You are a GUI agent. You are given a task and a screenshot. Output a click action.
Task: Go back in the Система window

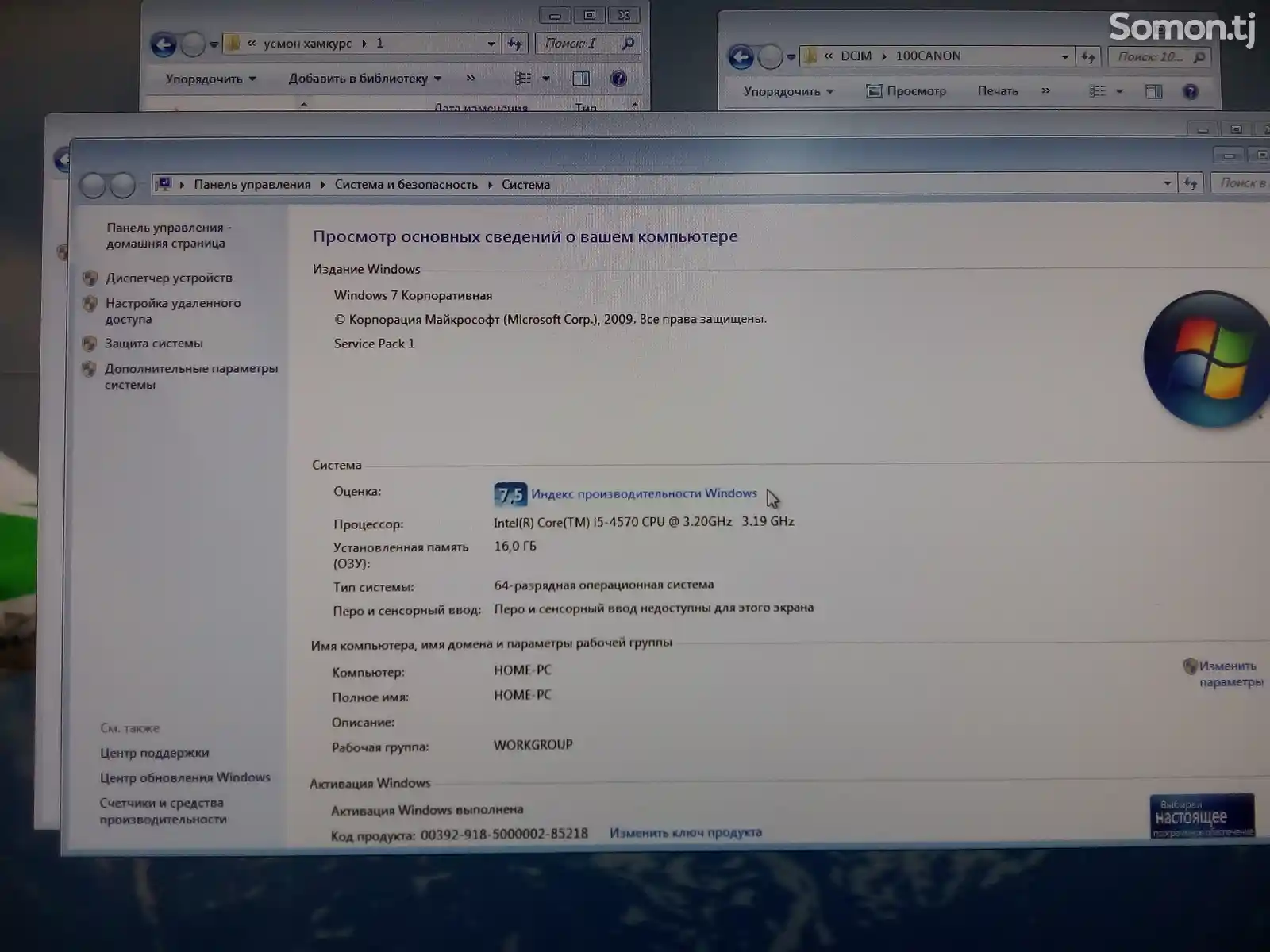coord(94,186)
